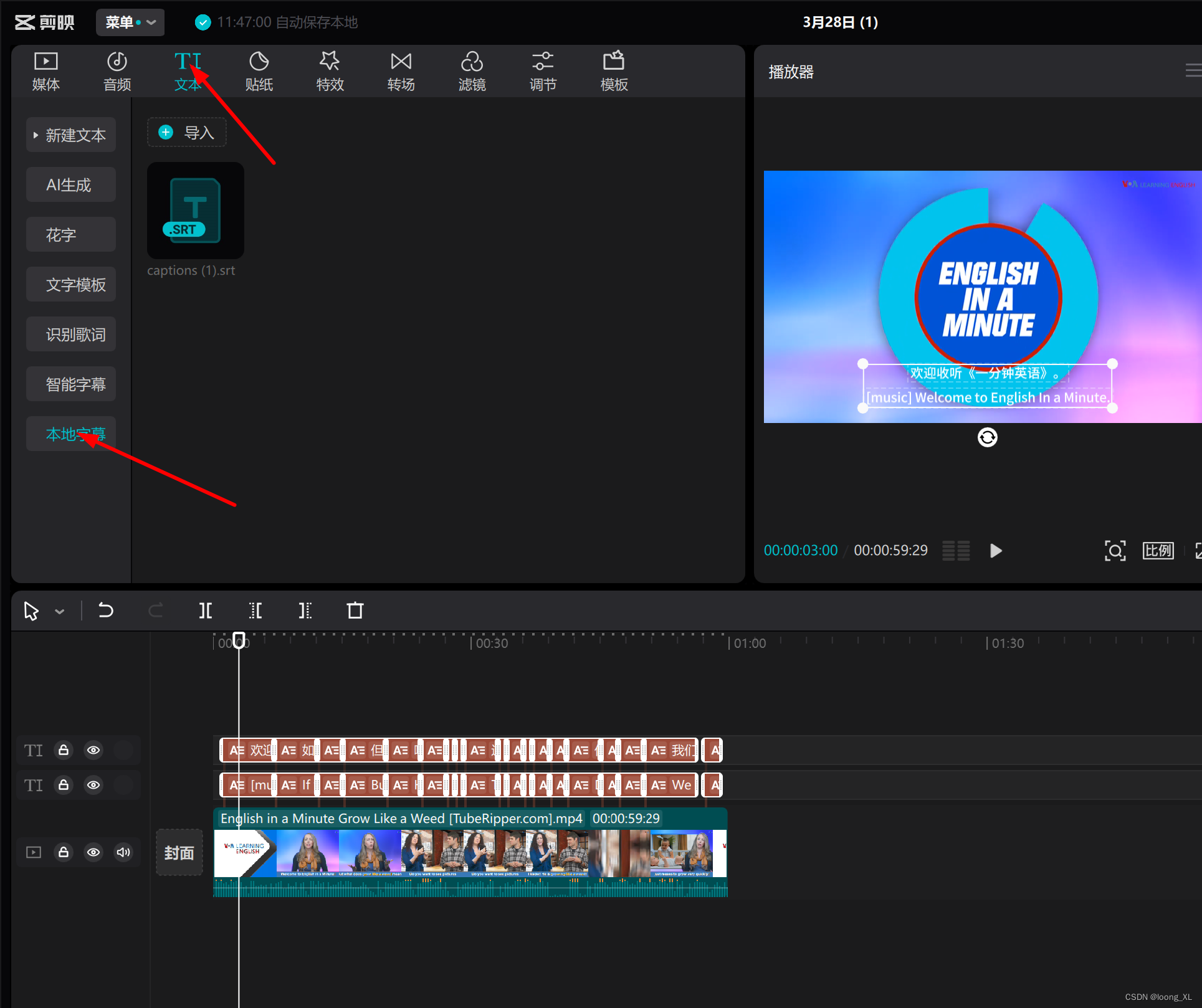Click the delete-right trim tool
This screenshot has height=1008, width=1202.
pos(305,611)
